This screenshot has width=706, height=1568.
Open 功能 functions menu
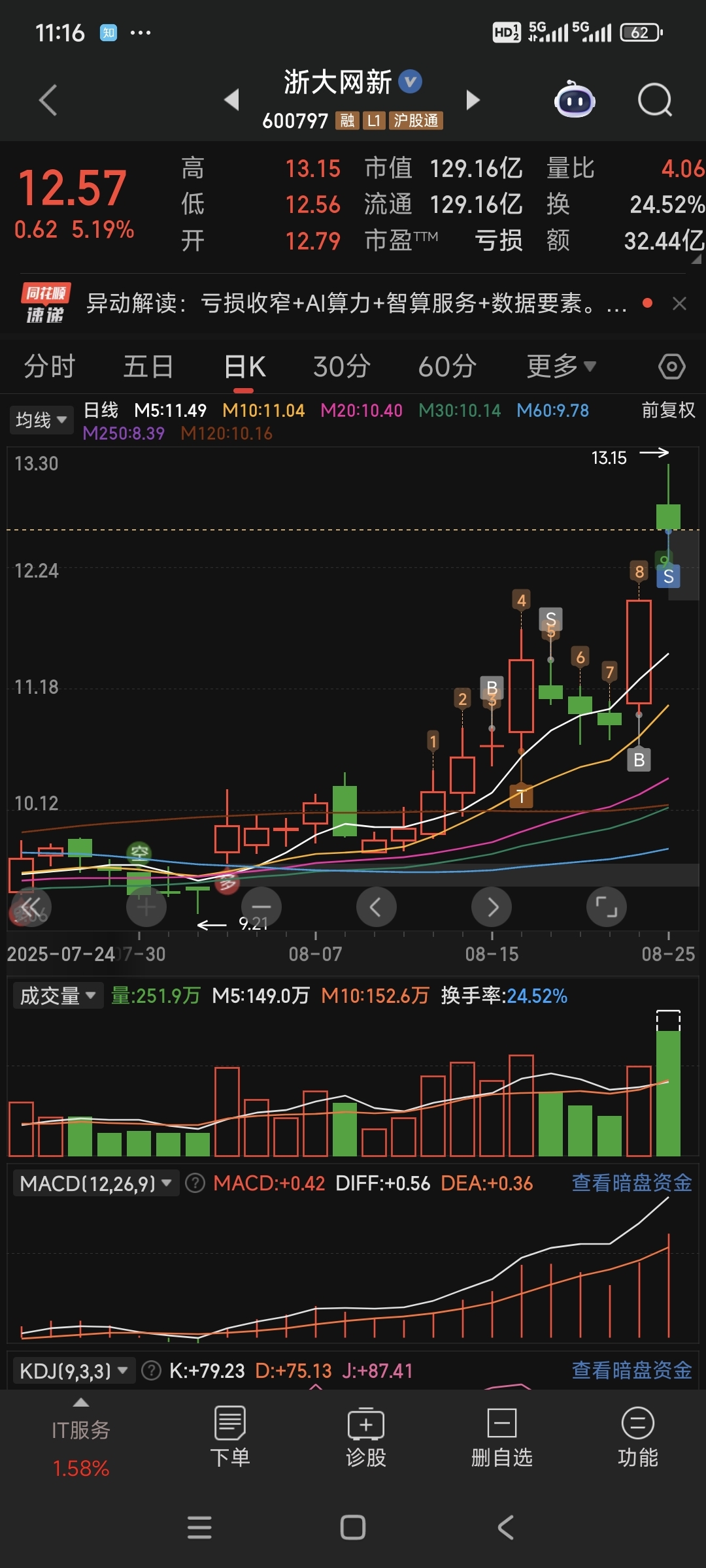(x=638, y=1437)
